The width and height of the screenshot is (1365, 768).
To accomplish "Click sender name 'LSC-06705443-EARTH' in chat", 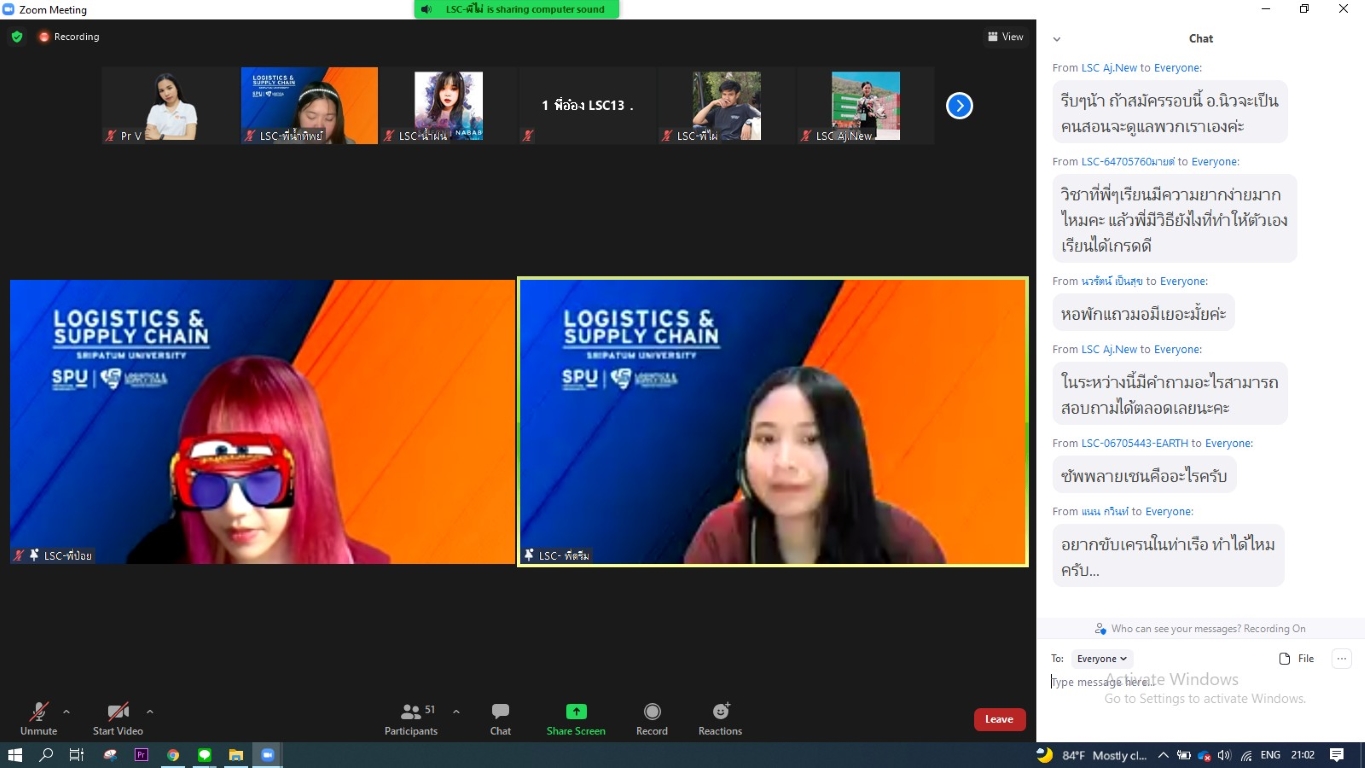I will [x=1134, y=443].
